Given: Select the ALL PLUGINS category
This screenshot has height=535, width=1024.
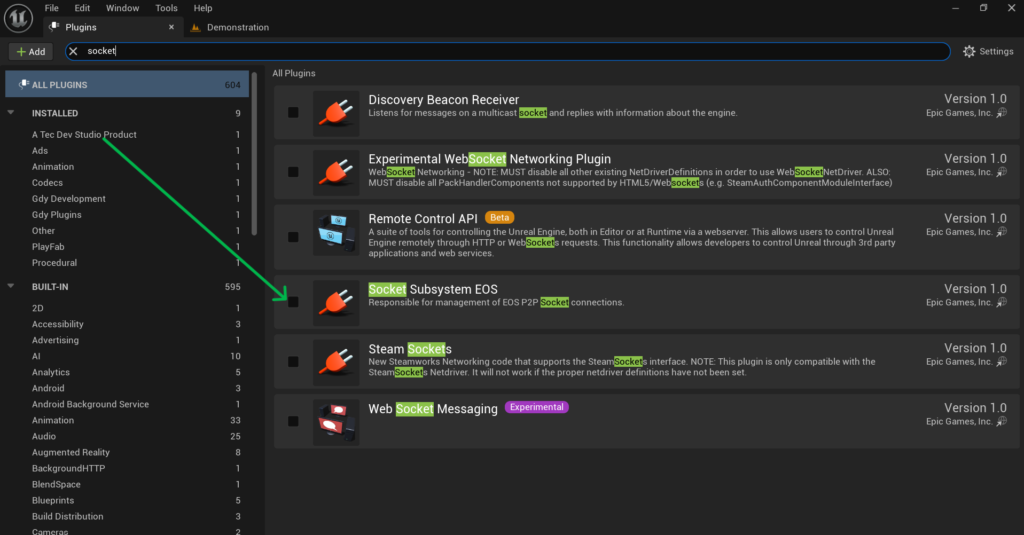Looking at the screenshot, I should coord(127,84).
